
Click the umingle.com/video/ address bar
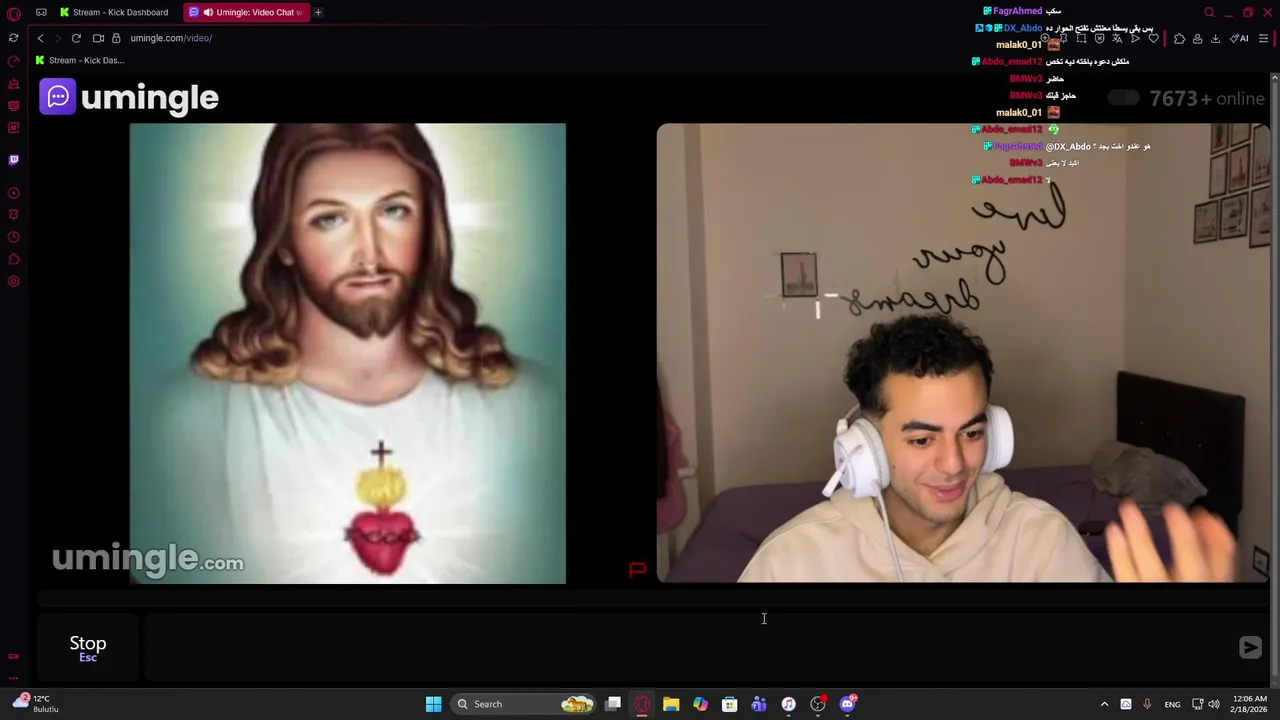coord(171,38)
